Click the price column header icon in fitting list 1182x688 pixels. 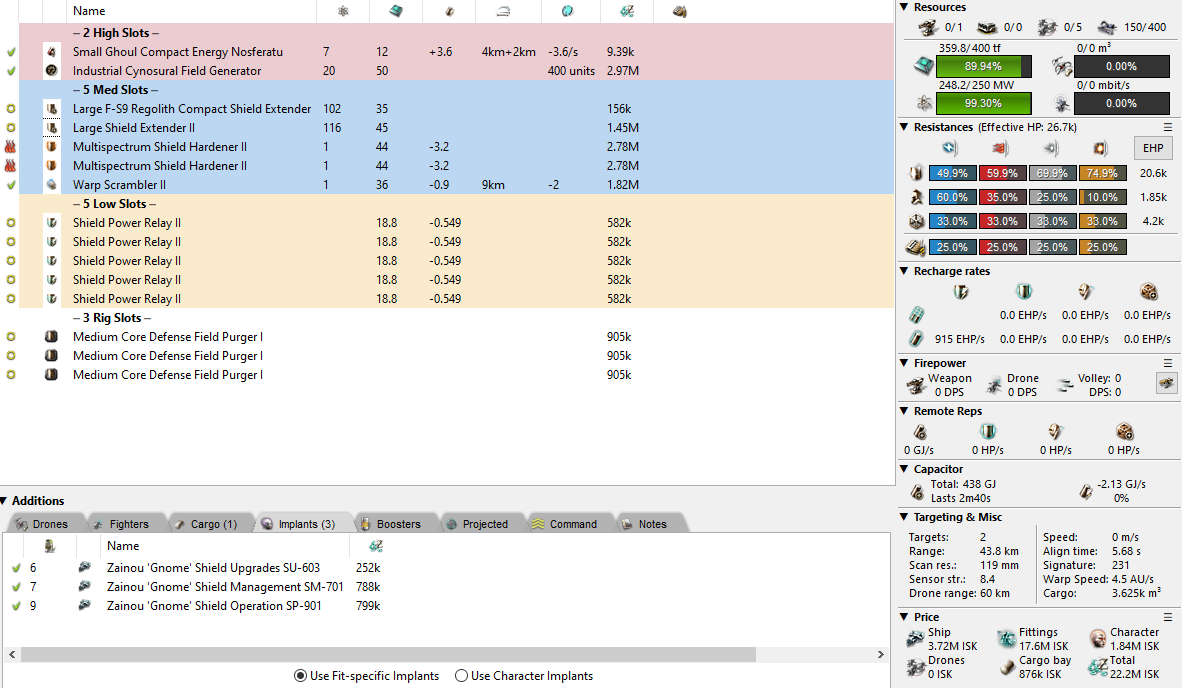point(627,11)
